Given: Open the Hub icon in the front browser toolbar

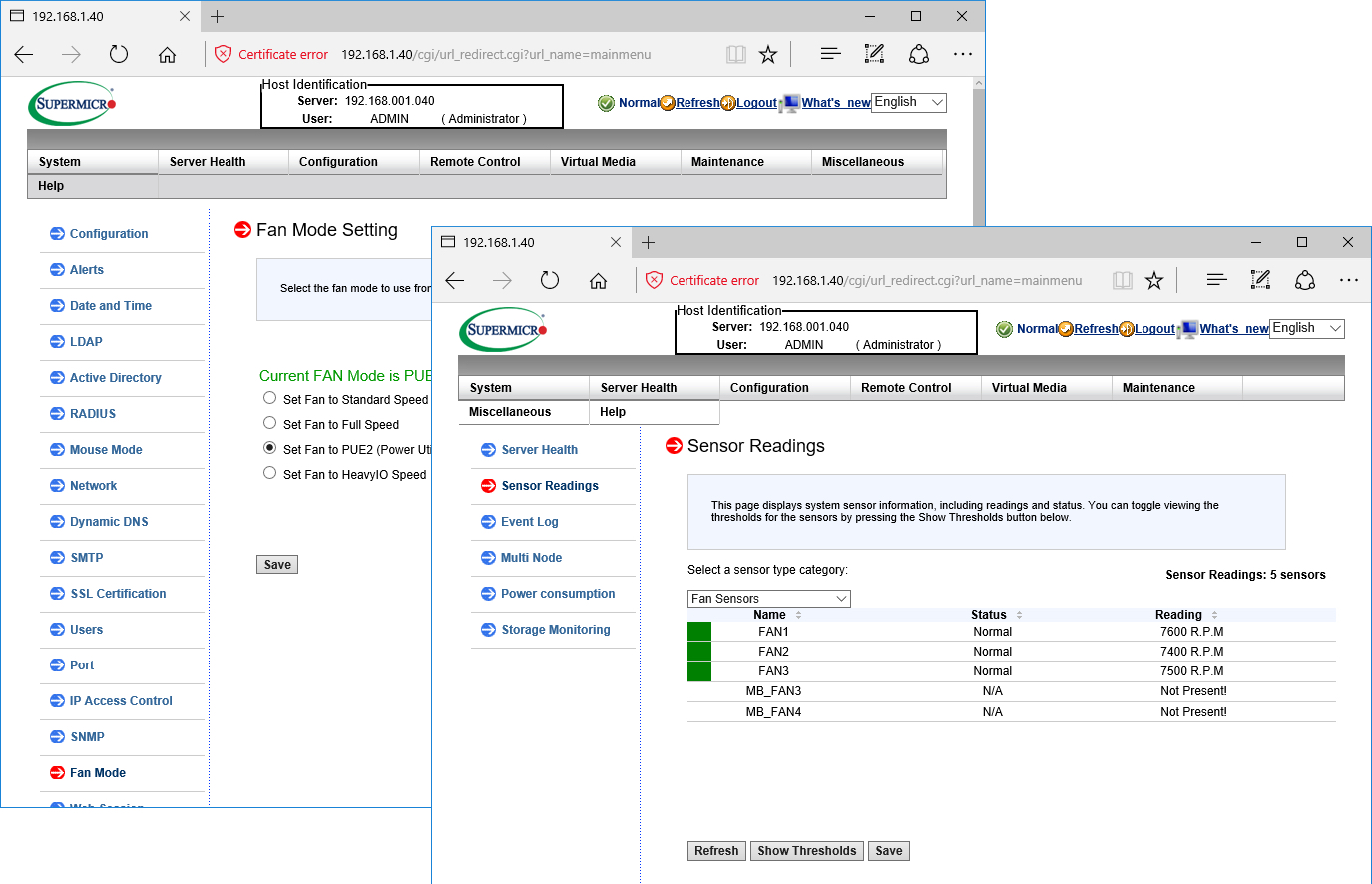Looking at the screenshot, I should coord(1216,281).
